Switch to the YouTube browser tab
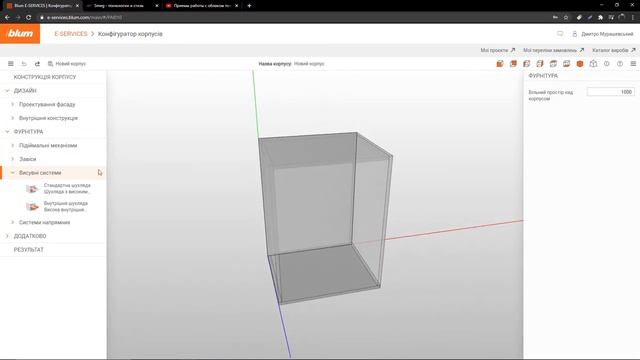640x360 pixels. [x=202, y=6]
